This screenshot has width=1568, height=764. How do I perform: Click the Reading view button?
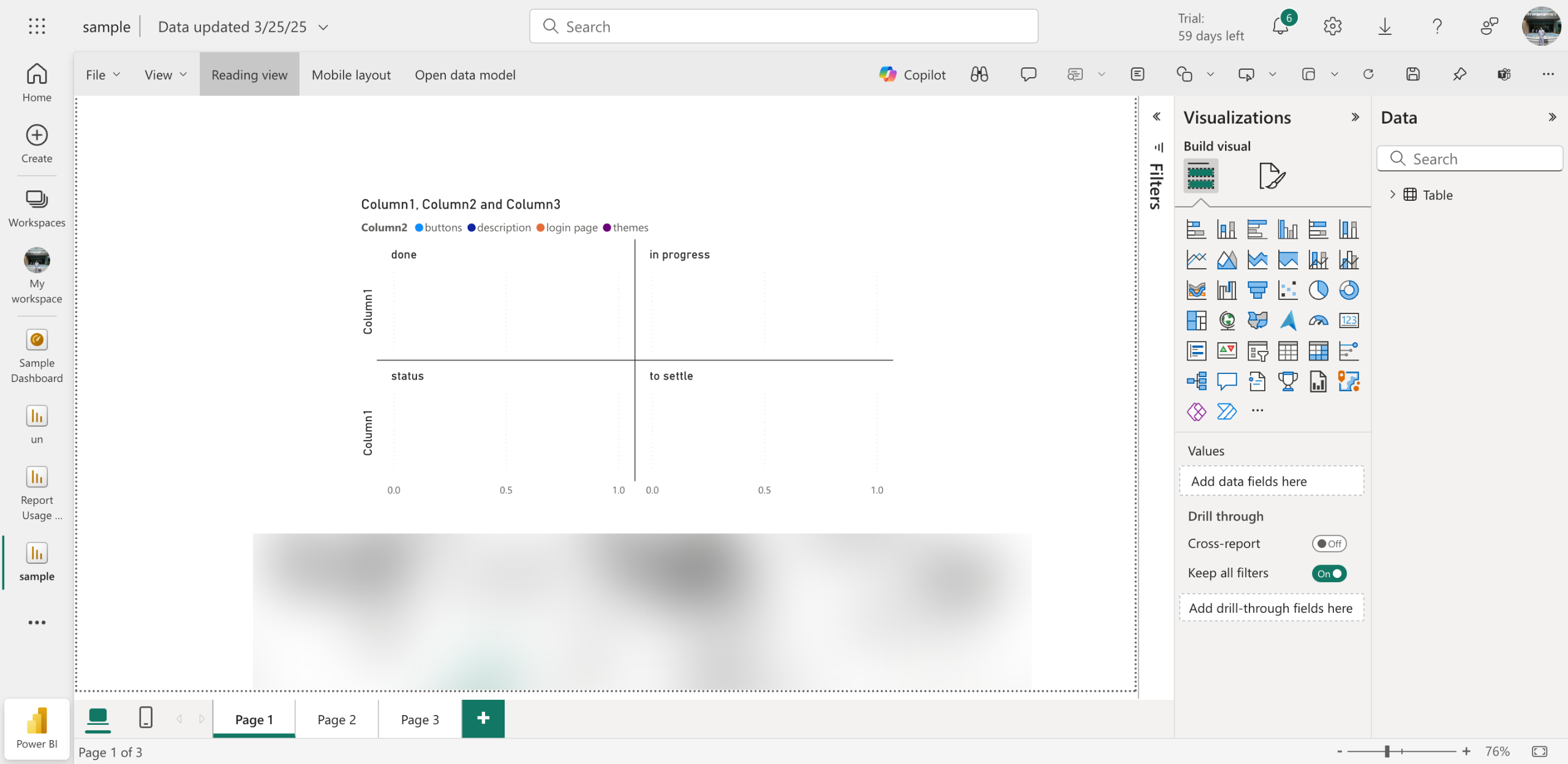tap(249, 75)
